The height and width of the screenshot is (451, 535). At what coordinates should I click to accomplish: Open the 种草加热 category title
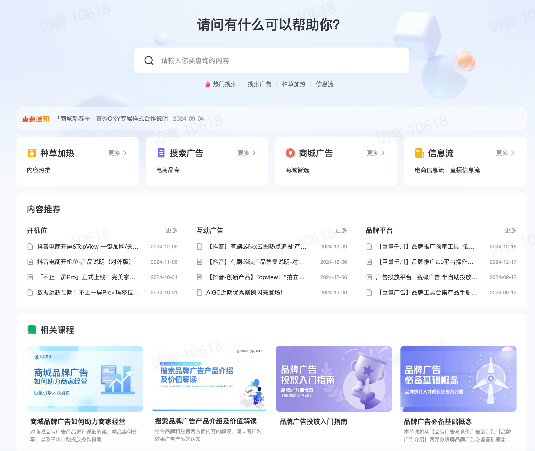[x=57, y=153]
